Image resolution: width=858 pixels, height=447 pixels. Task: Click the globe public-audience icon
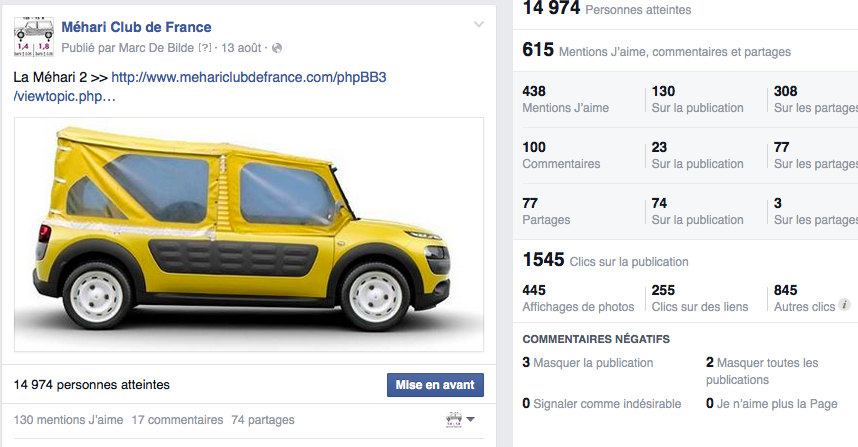coord(277,48)
